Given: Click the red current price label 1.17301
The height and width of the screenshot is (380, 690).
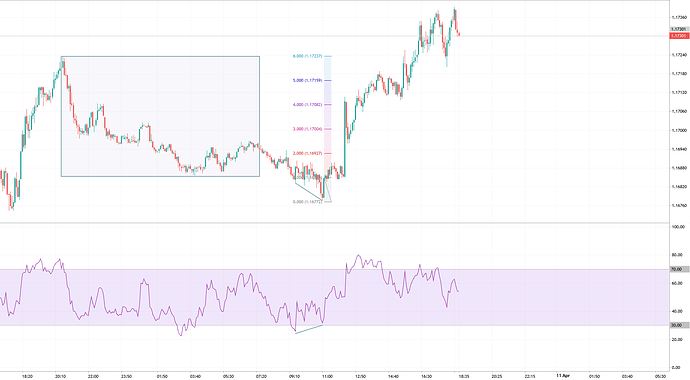Looking at the screenshot, I should (x=679, y=36).
